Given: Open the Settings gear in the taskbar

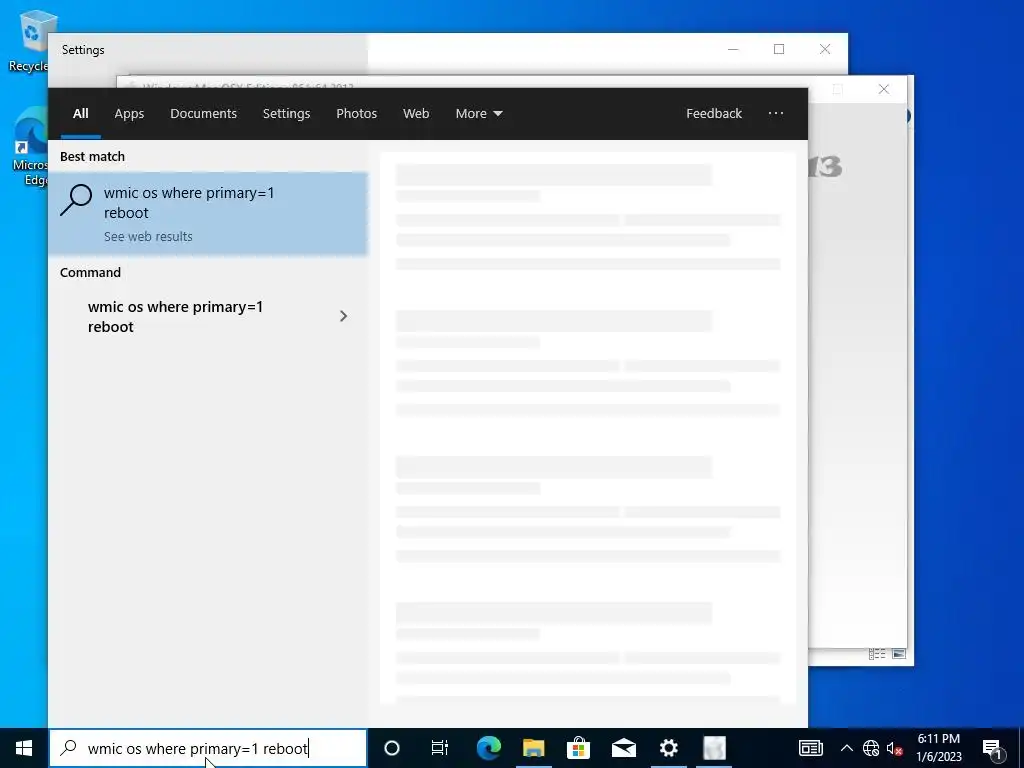Looking at the screenshot, I should [669, 748].
